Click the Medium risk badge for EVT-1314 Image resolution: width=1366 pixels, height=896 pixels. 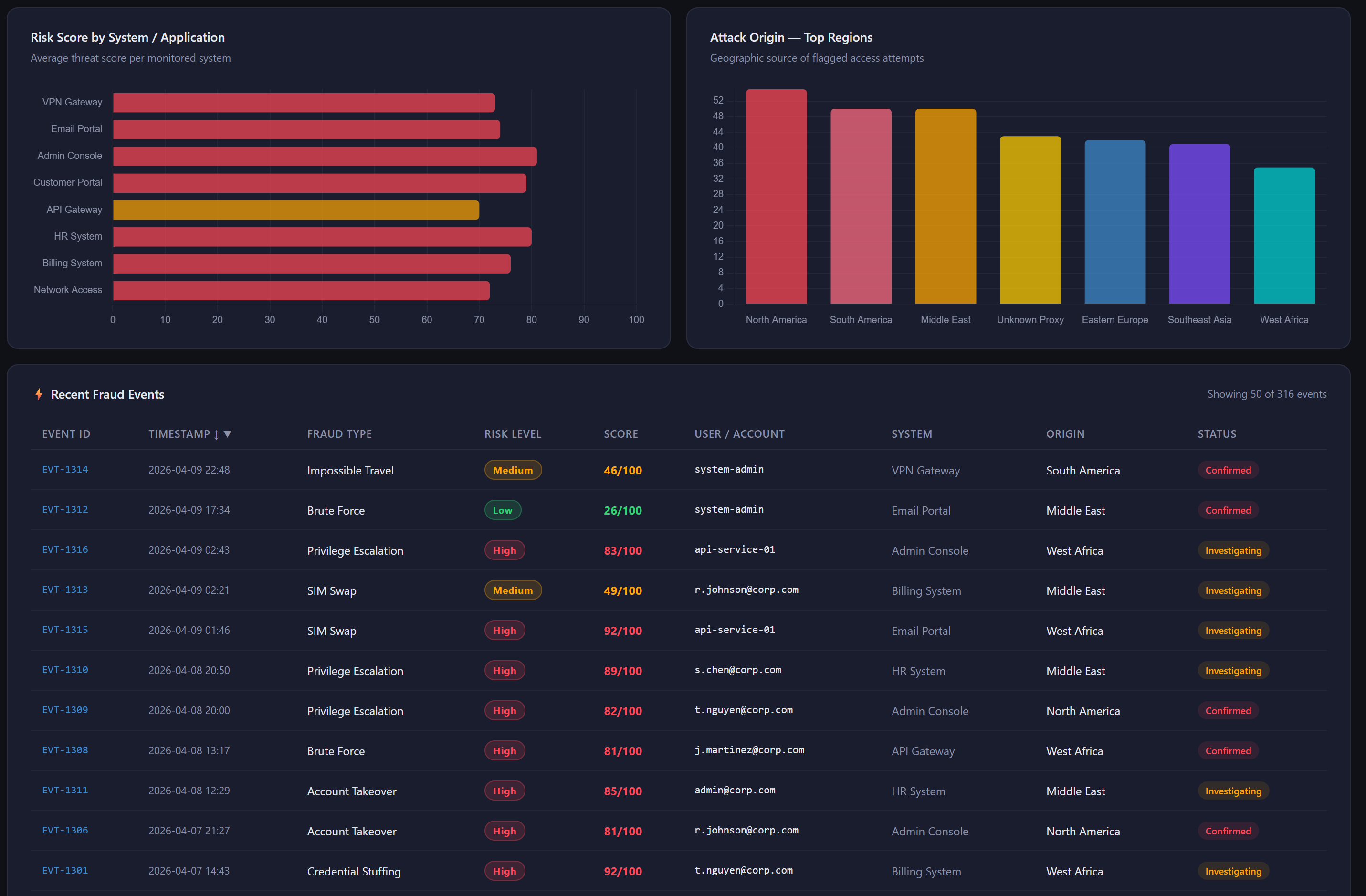pyautogui.click(x=513, y=470)
